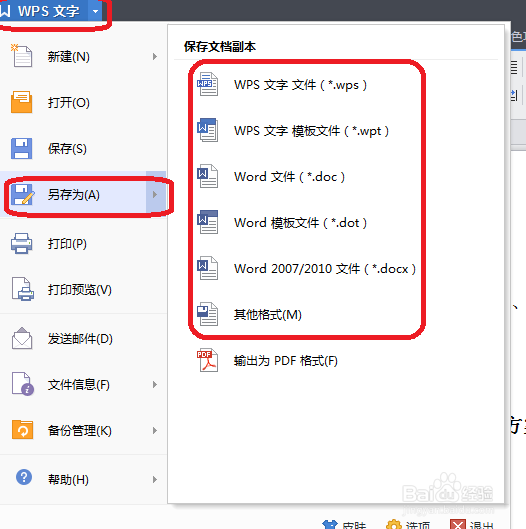The height and width of the screenshot is (529, 526).
Task: Select 发送邮件(D) menu entry
Action: [x=83, y=338]
